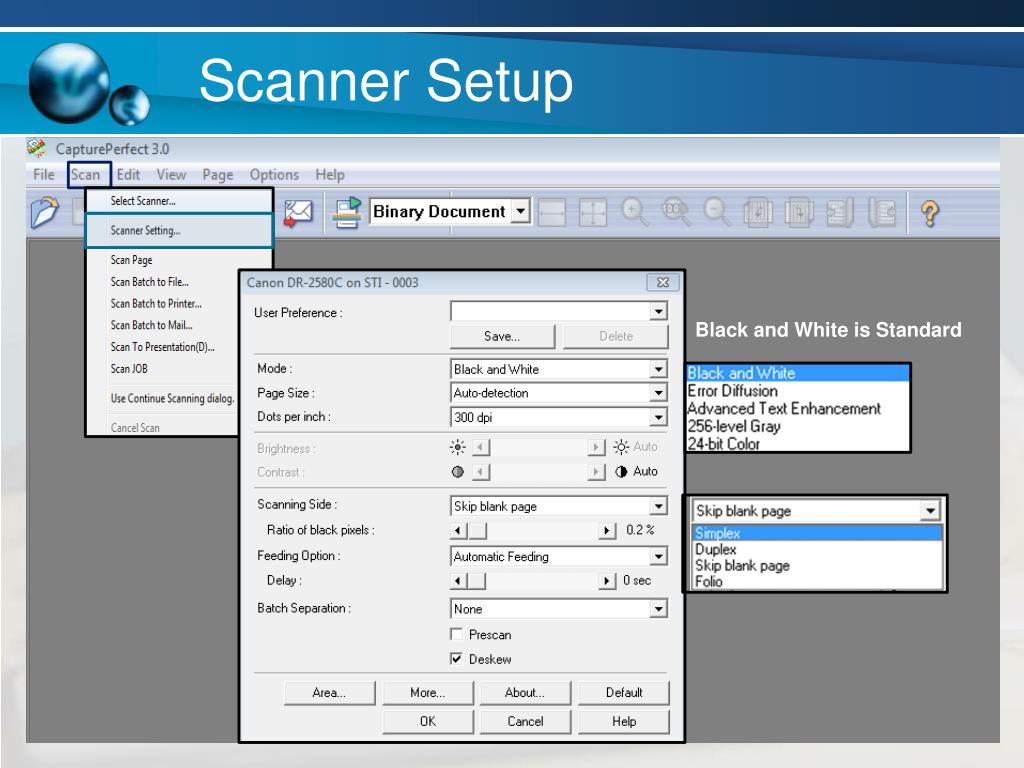
Task: Open the Page menu
Action: click(x=217, y=175)
